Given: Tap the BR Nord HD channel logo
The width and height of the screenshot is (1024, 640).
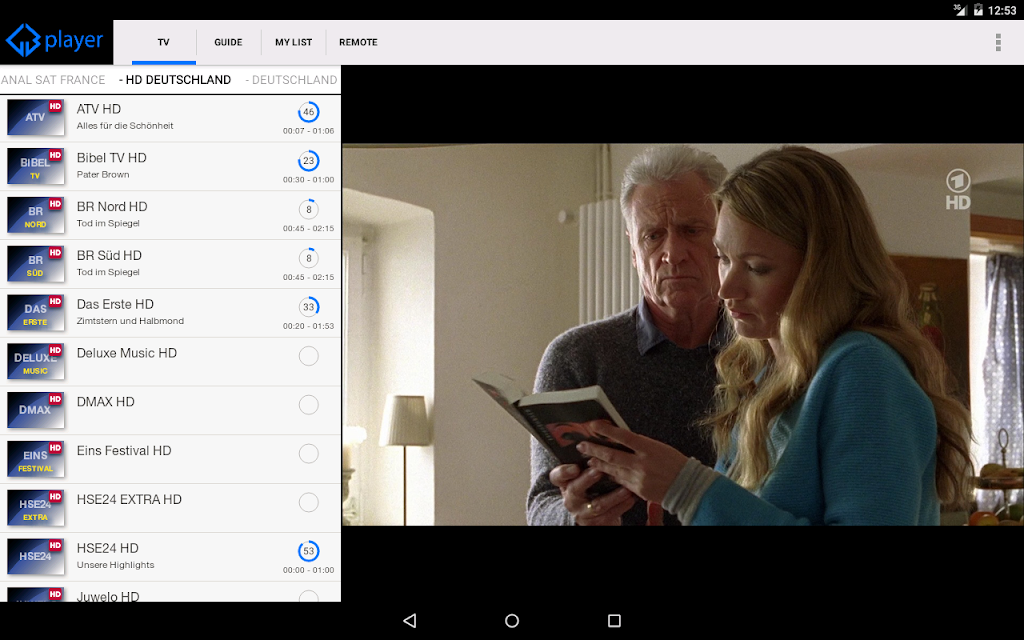Looking at the screenshot, I should (x=36, y=216).
